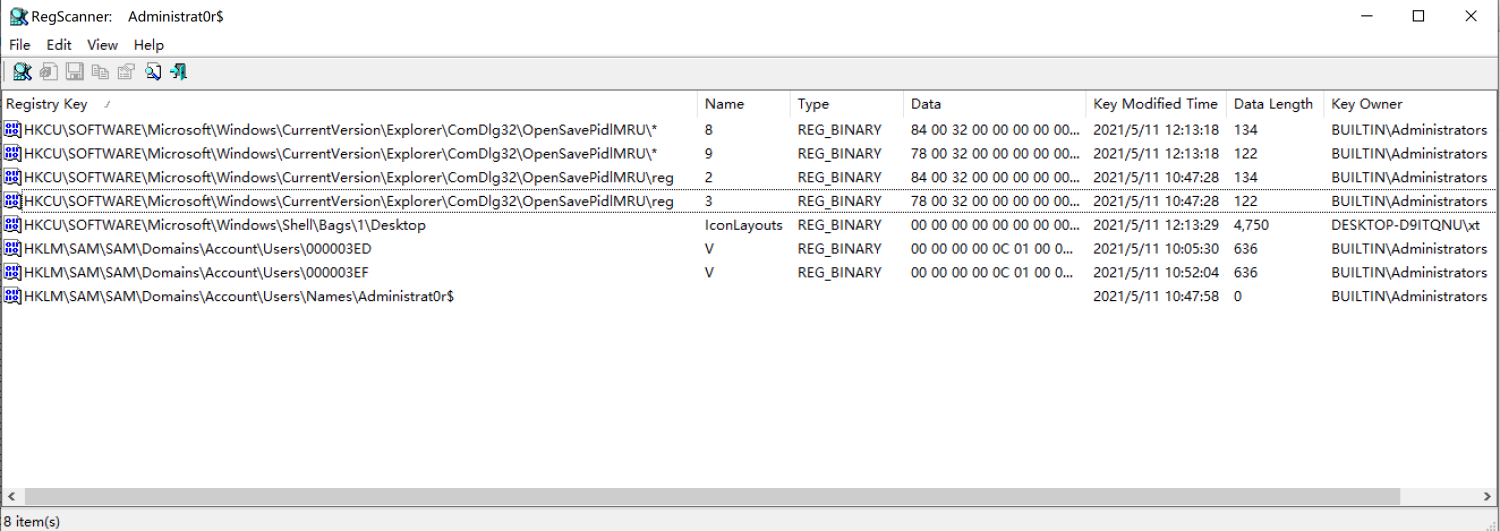Click registry icon of Shell\Bags\1\Desktop row

point(13,225)
